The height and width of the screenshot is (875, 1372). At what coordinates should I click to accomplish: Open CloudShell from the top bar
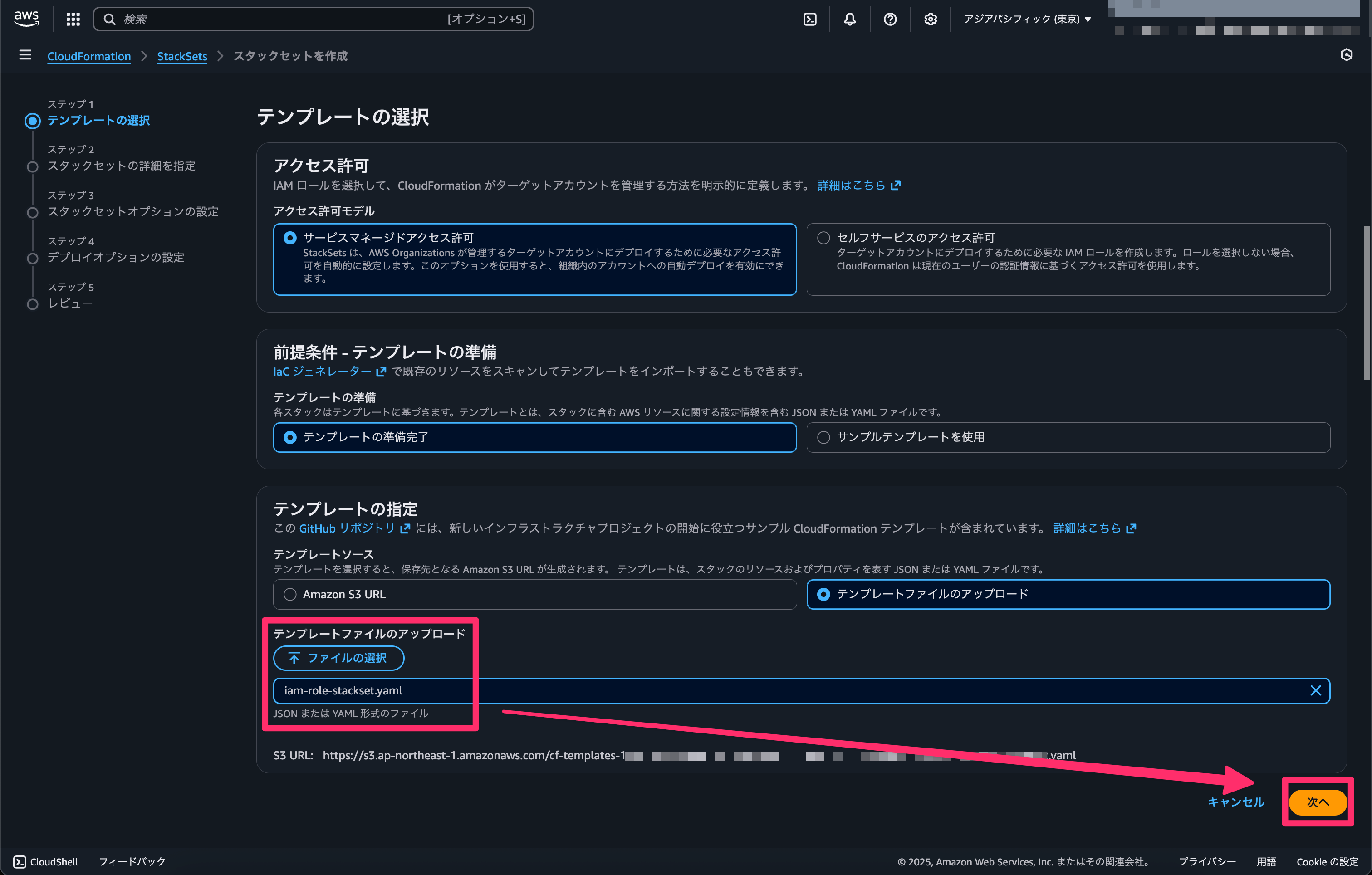click(810, 20)
